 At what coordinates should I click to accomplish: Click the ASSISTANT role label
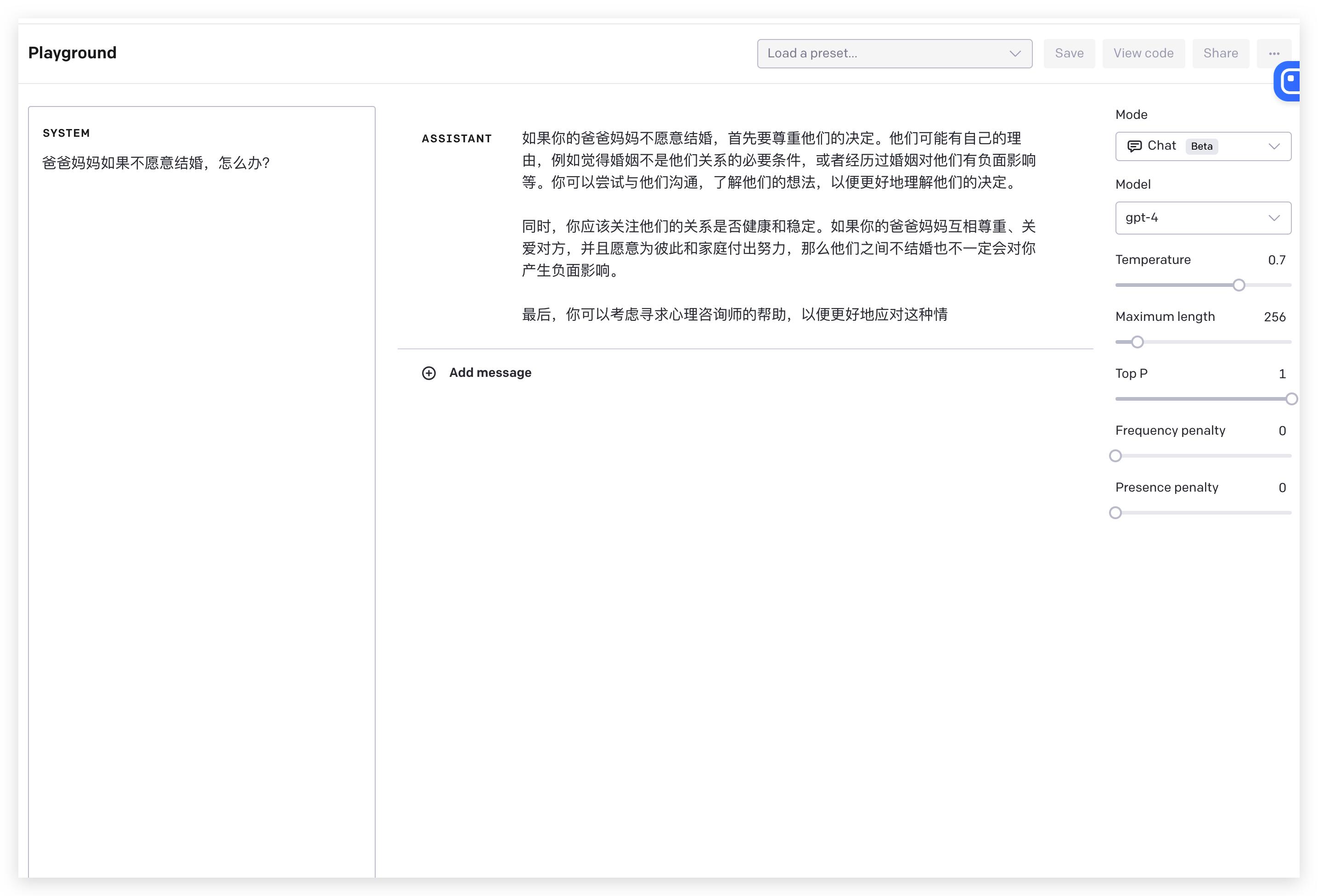456,139
